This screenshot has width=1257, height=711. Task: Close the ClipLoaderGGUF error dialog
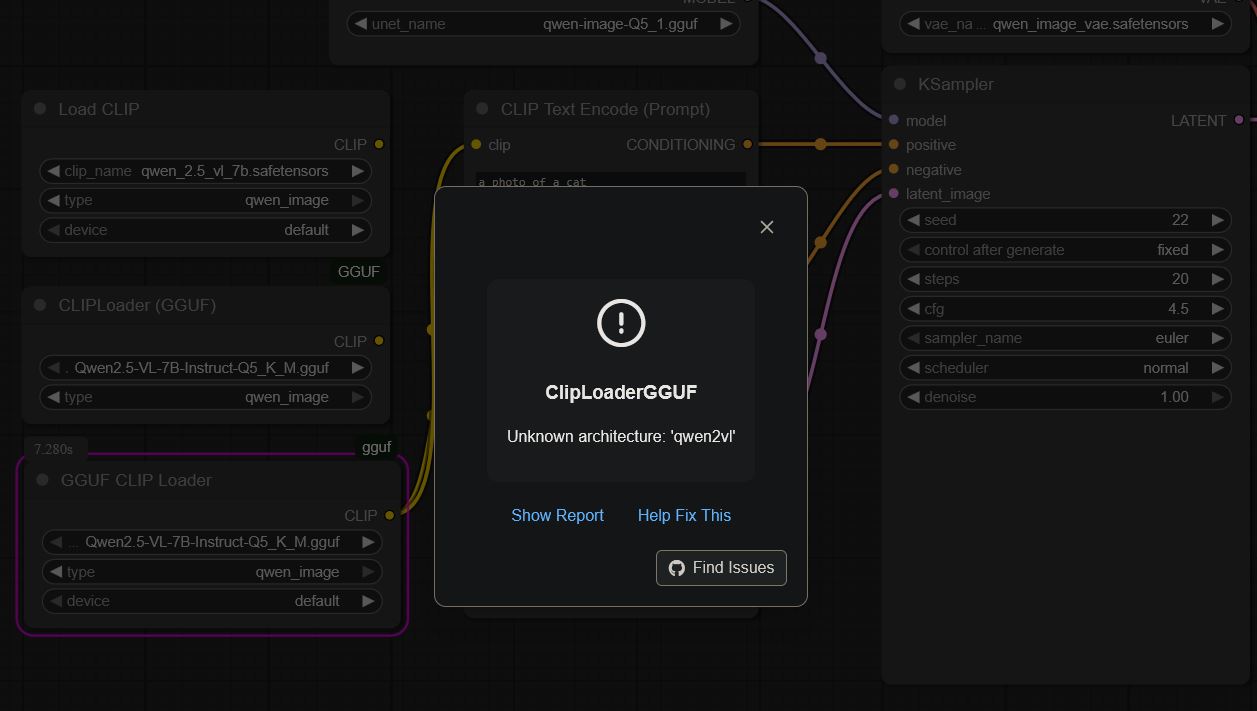(767, 227)
